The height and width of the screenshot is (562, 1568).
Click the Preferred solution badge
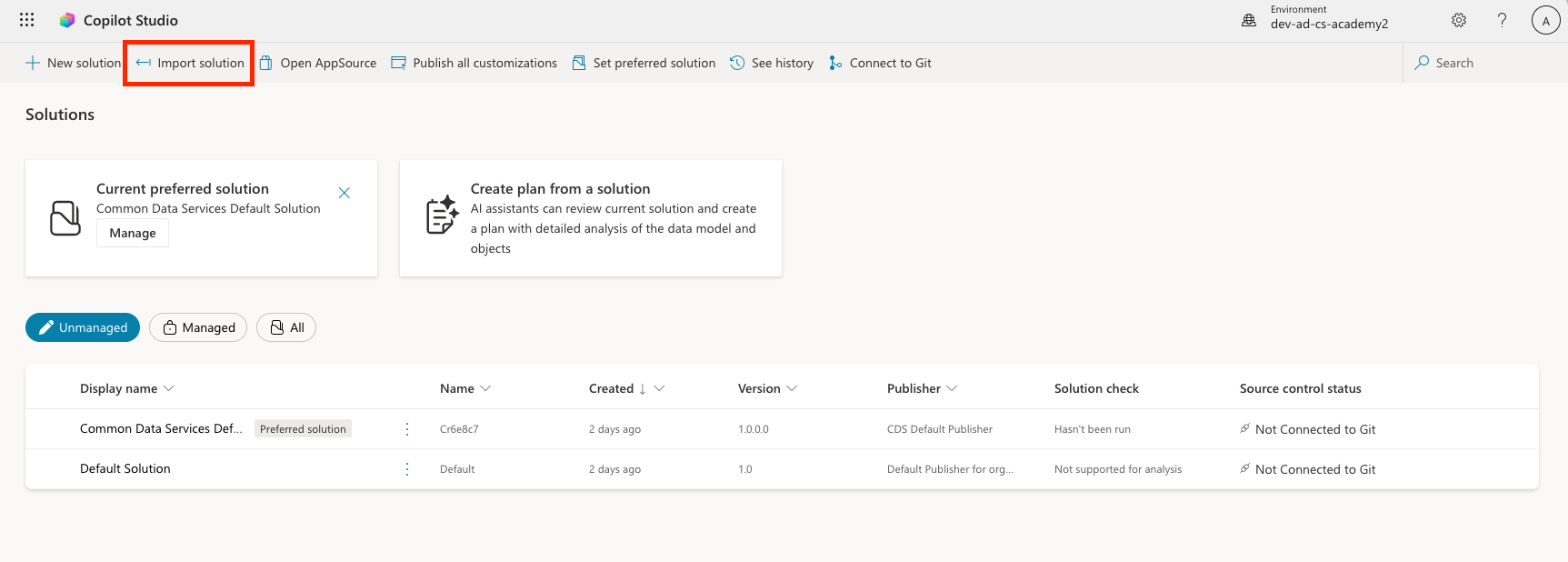tap(303, 429)
